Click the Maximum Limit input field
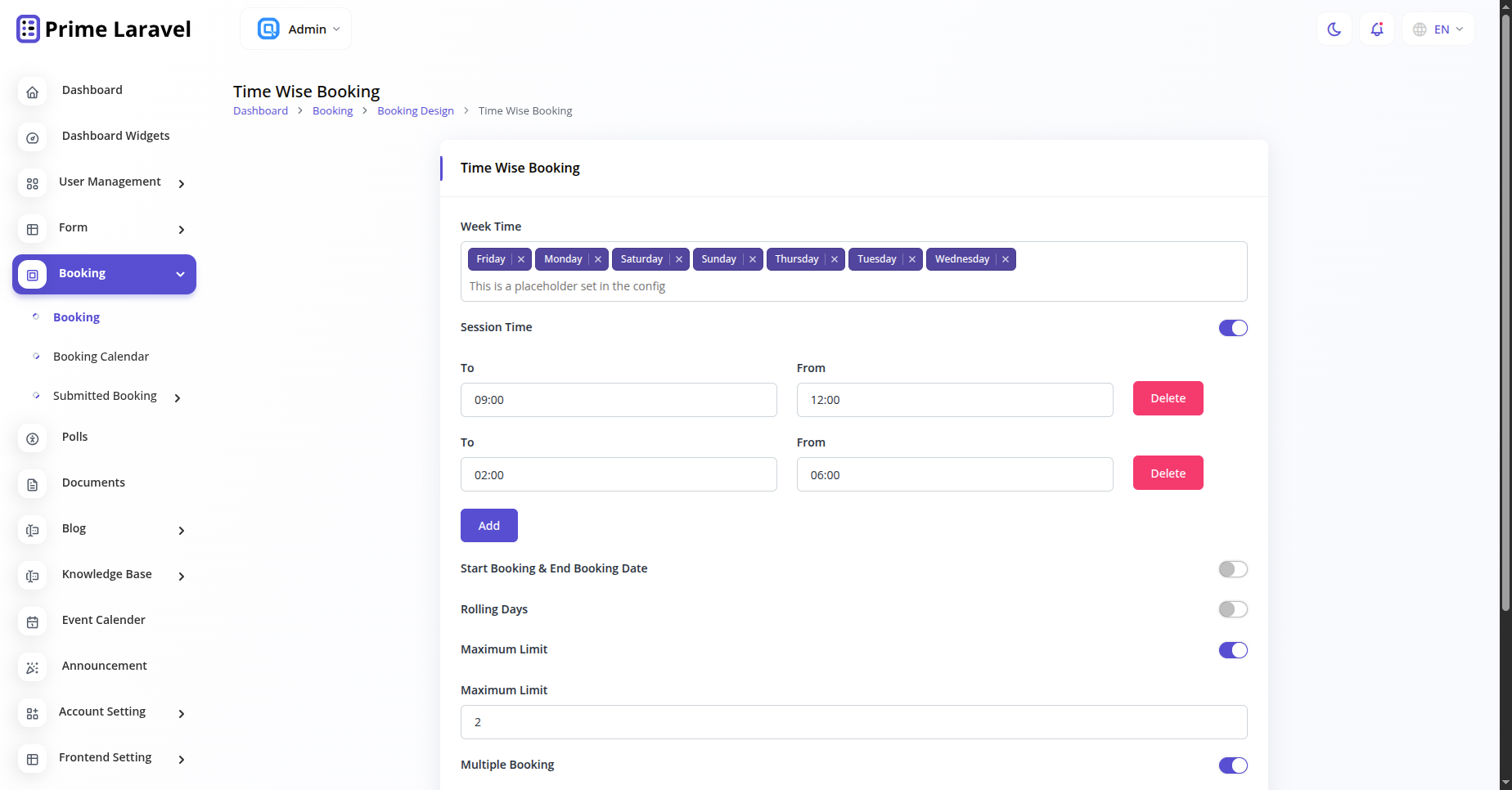 (853, 722)
